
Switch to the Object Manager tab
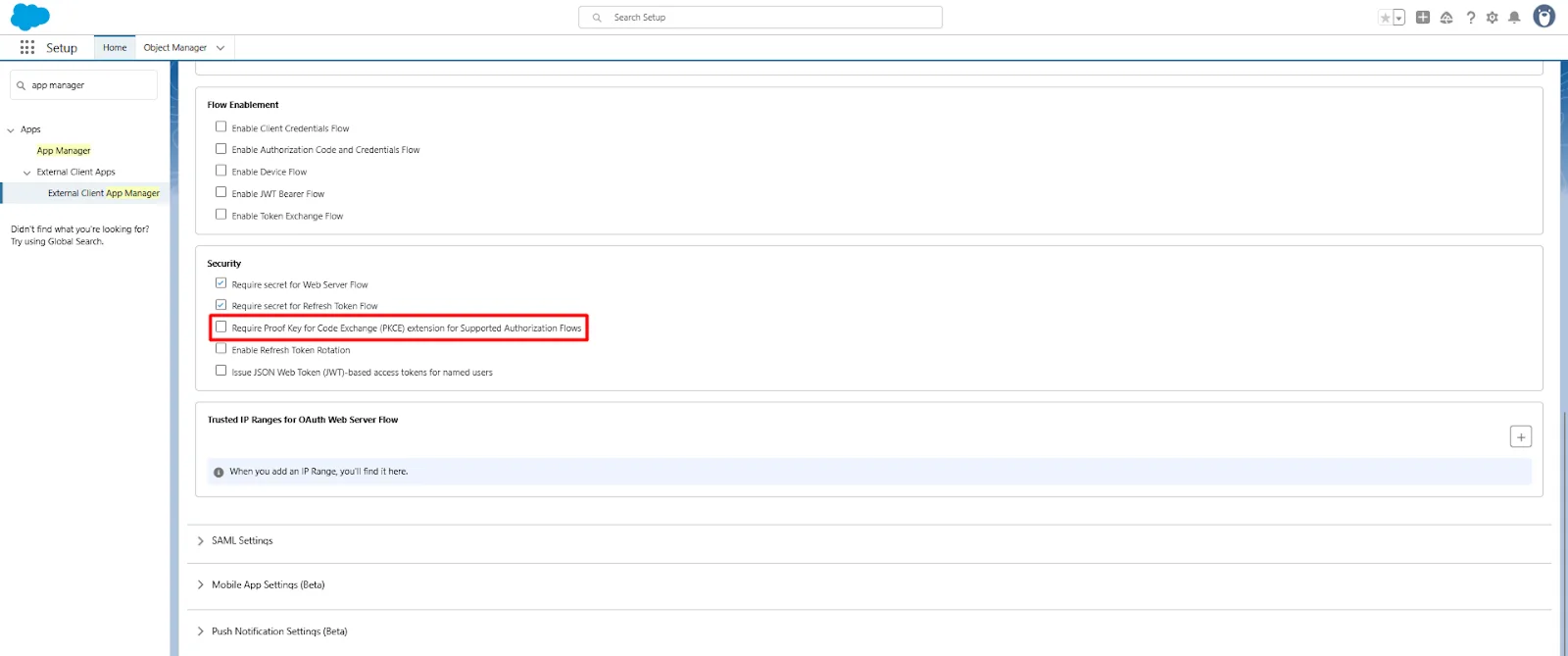click(174, 47)
